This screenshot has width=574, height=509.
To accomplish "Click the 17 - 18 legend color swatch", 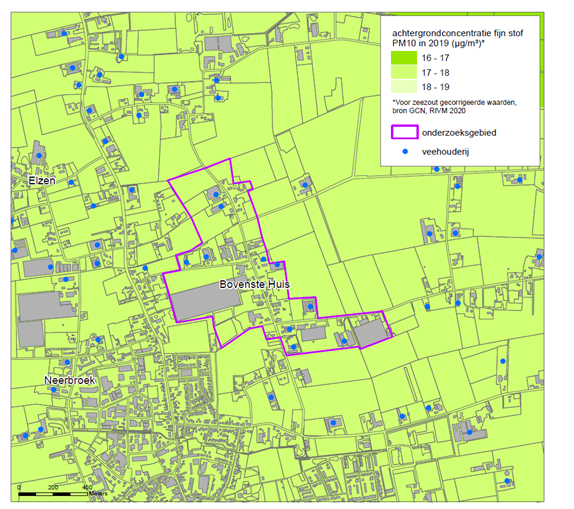I will 404,73.
